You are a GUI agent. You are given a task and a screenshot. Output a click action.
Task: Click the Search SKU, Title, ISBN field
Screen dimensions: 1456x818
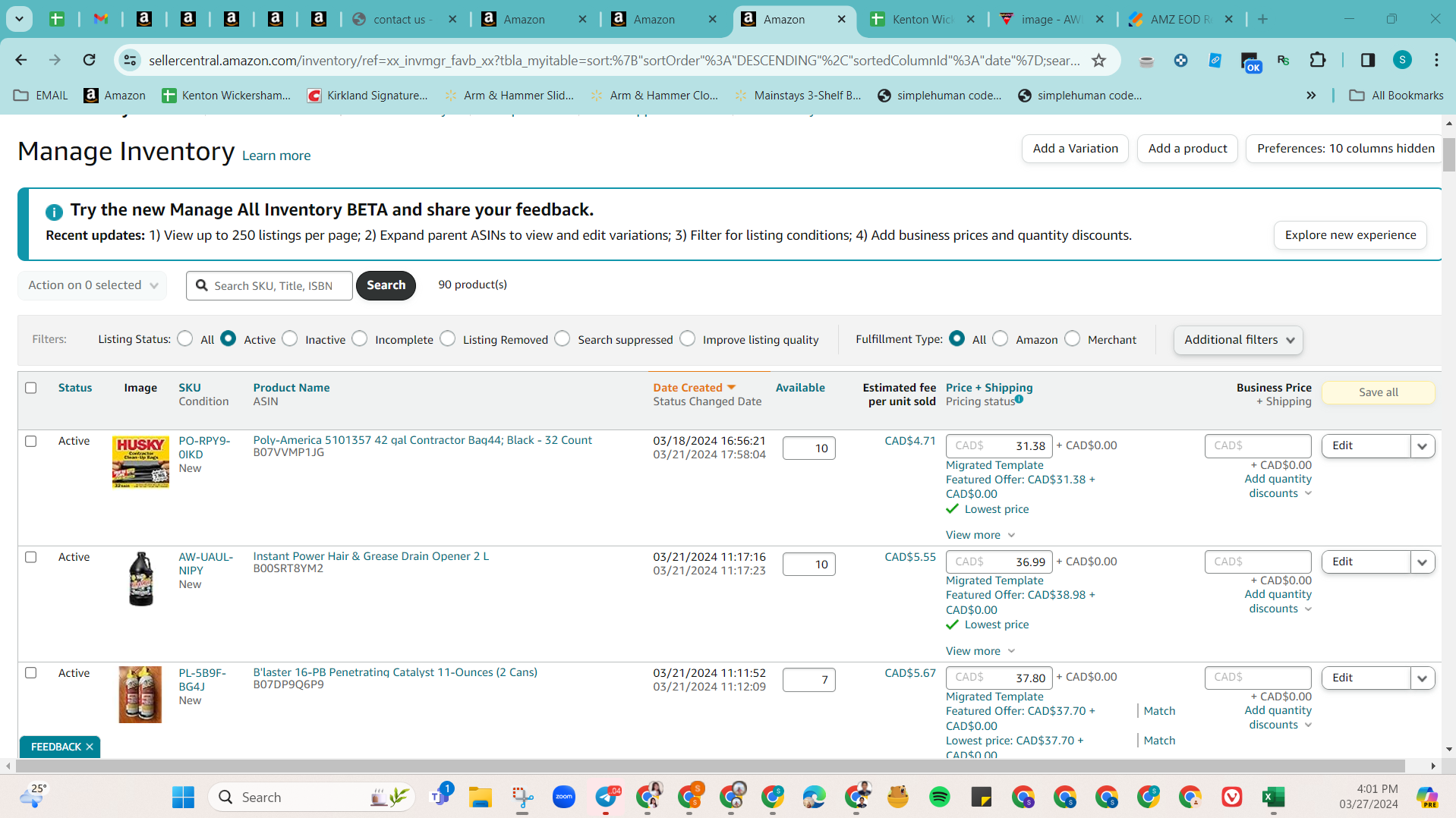click(269, 286)
